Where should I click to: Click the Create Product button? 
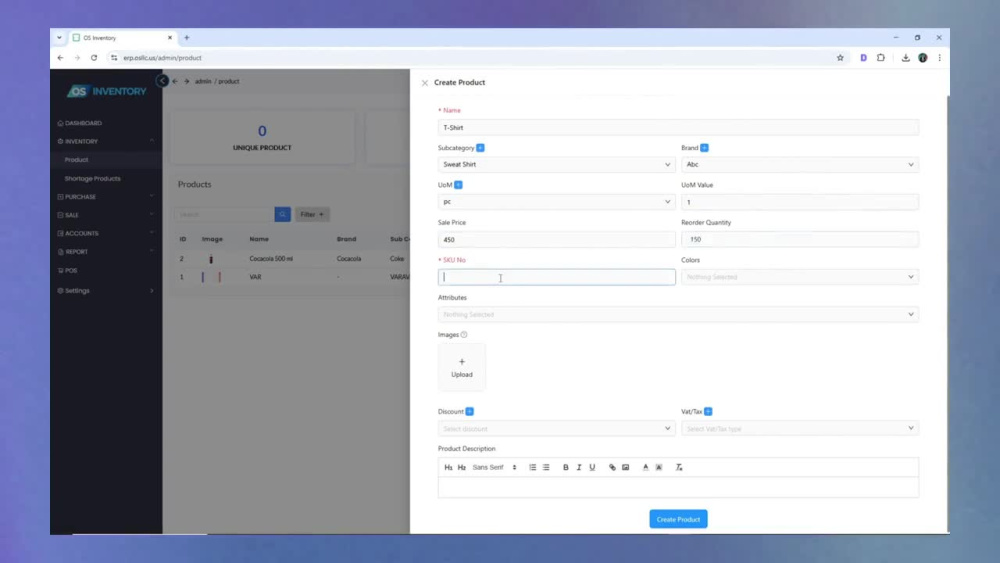click(x=678, y=519)
